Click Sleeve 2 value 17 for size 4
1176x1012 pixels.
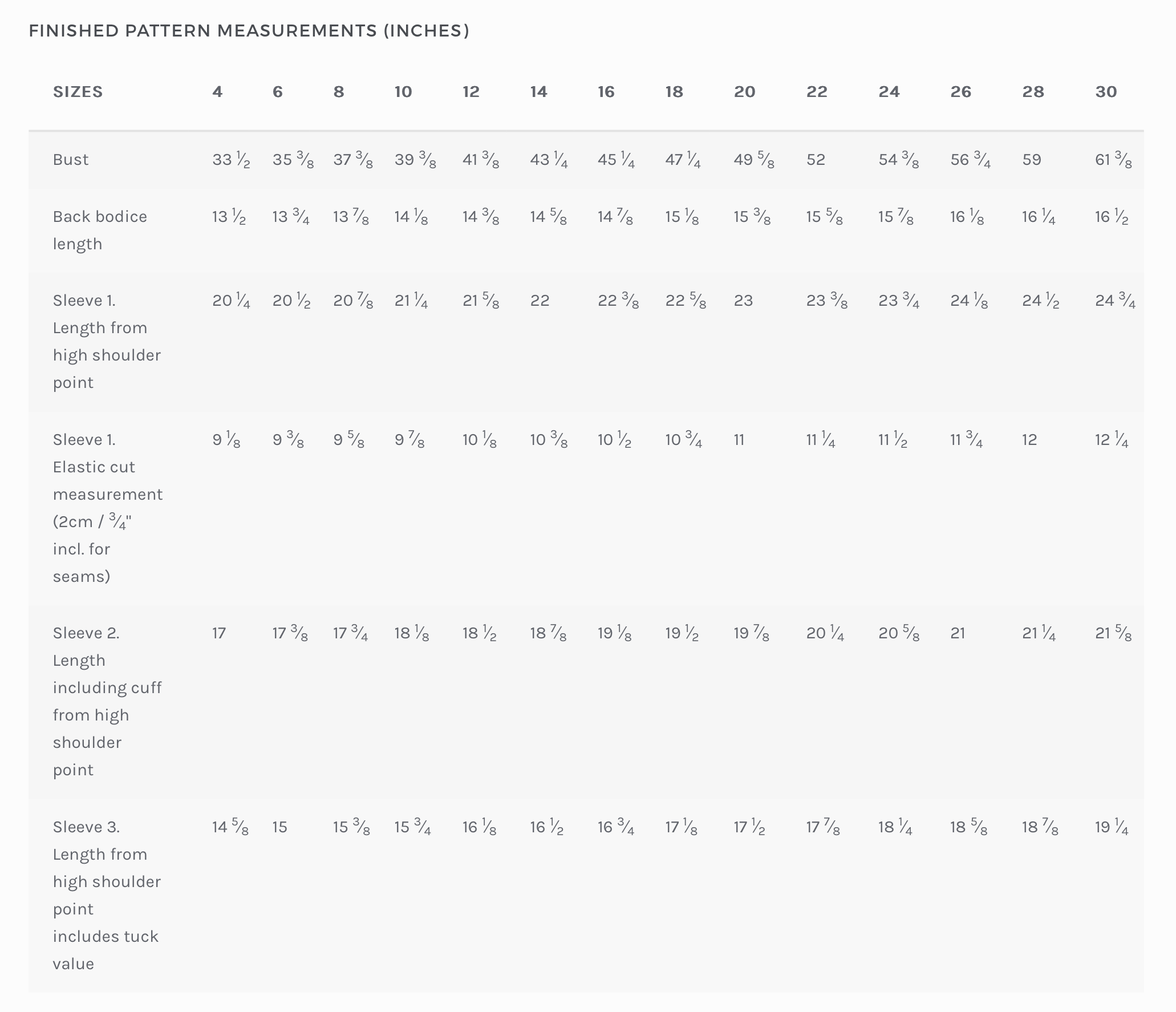click(219, 633)
